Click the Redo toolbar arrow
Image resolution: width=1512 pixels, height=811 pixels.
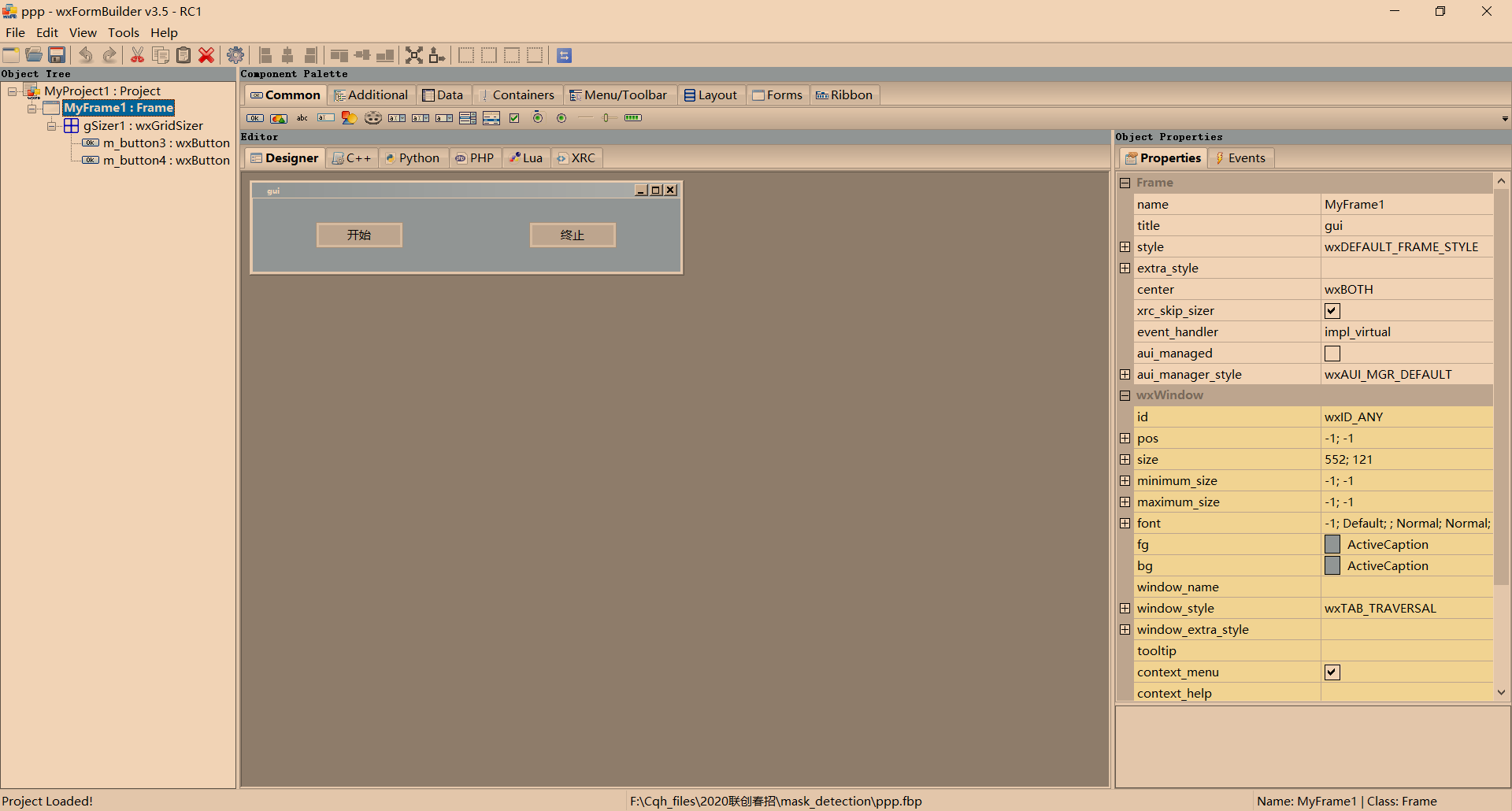[109, 55]
